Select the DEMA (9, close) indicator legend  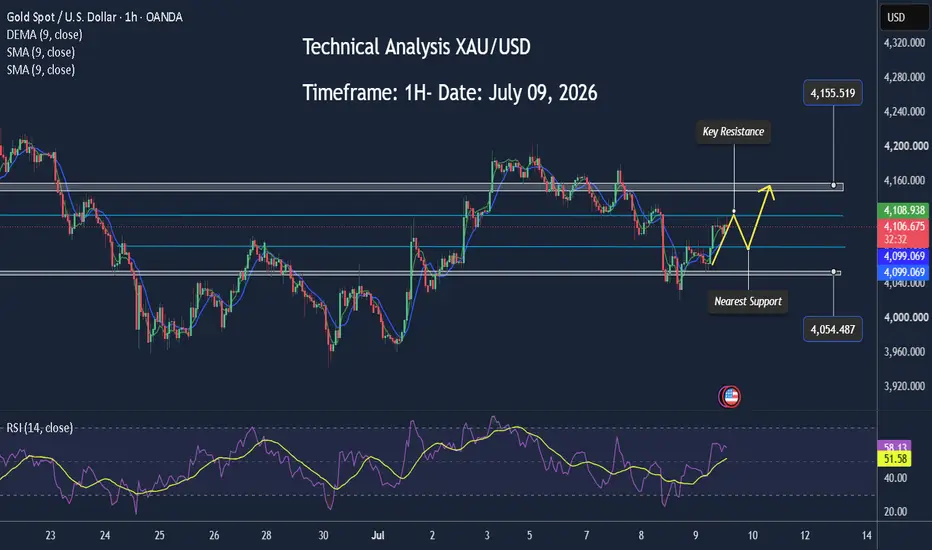click(x=45, y=35)
